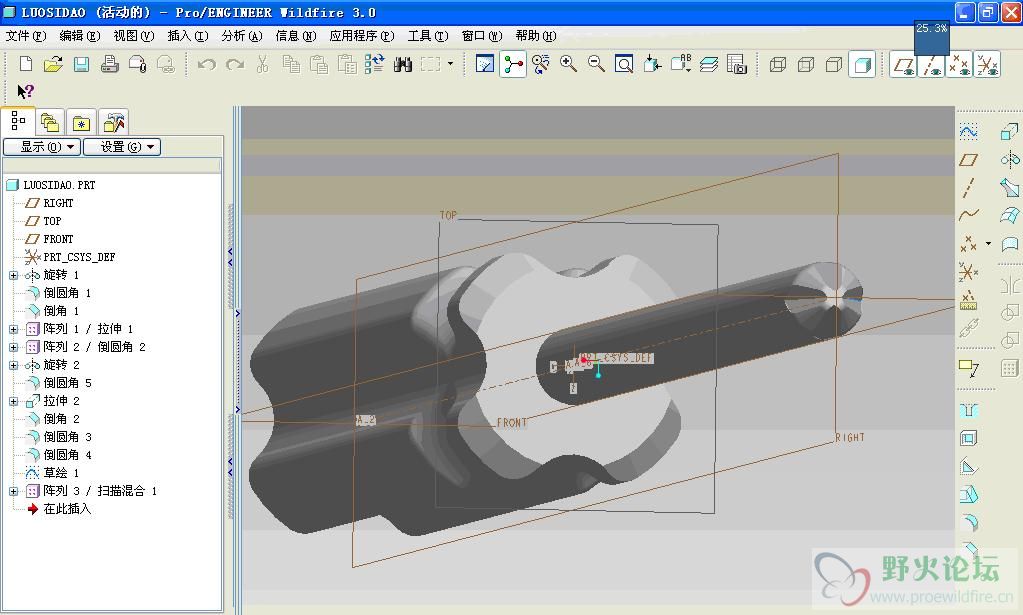The width and height of the screenshot is (1023, 615).
Task: Launch the Revolve tool in right toolbar
Action: (1009, 160)
